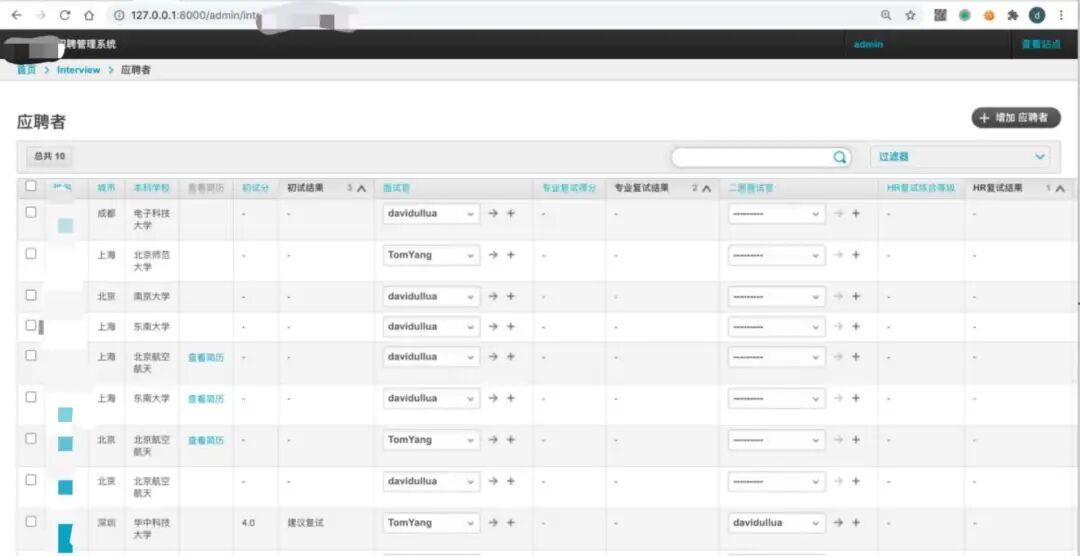Open davidullua second interviewer dropdown in 华中科技大学 row

776,522
